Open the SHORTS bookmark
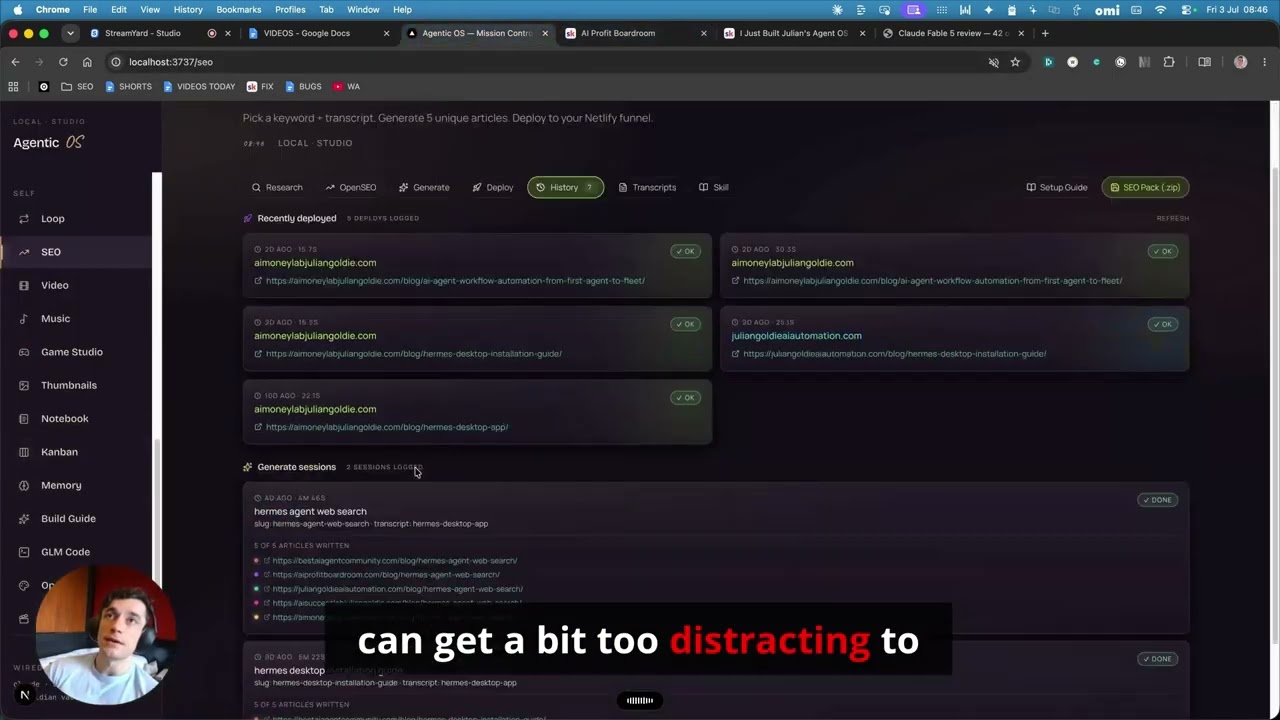 tap(128, 87)
